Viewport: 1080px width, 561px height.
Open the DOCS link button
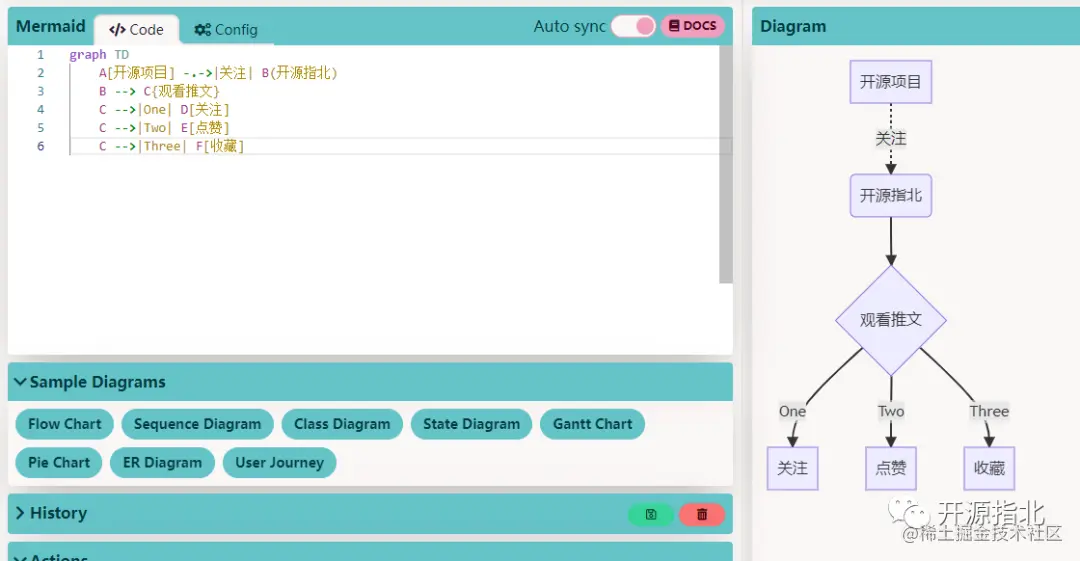[x=693, y=26]
